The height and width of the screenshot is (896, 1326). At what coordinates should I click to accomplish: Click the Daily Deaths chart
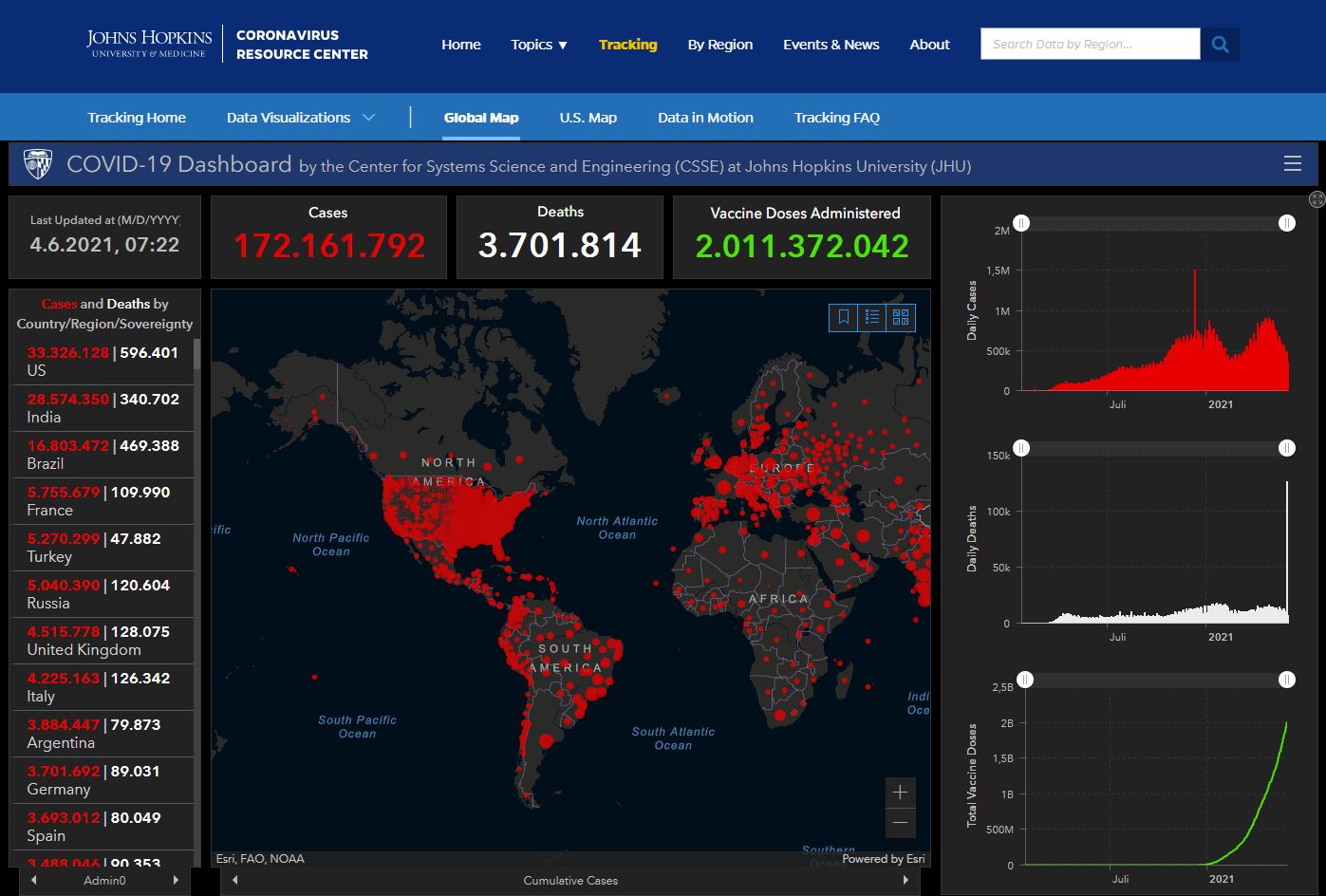tap(1154, 539)
